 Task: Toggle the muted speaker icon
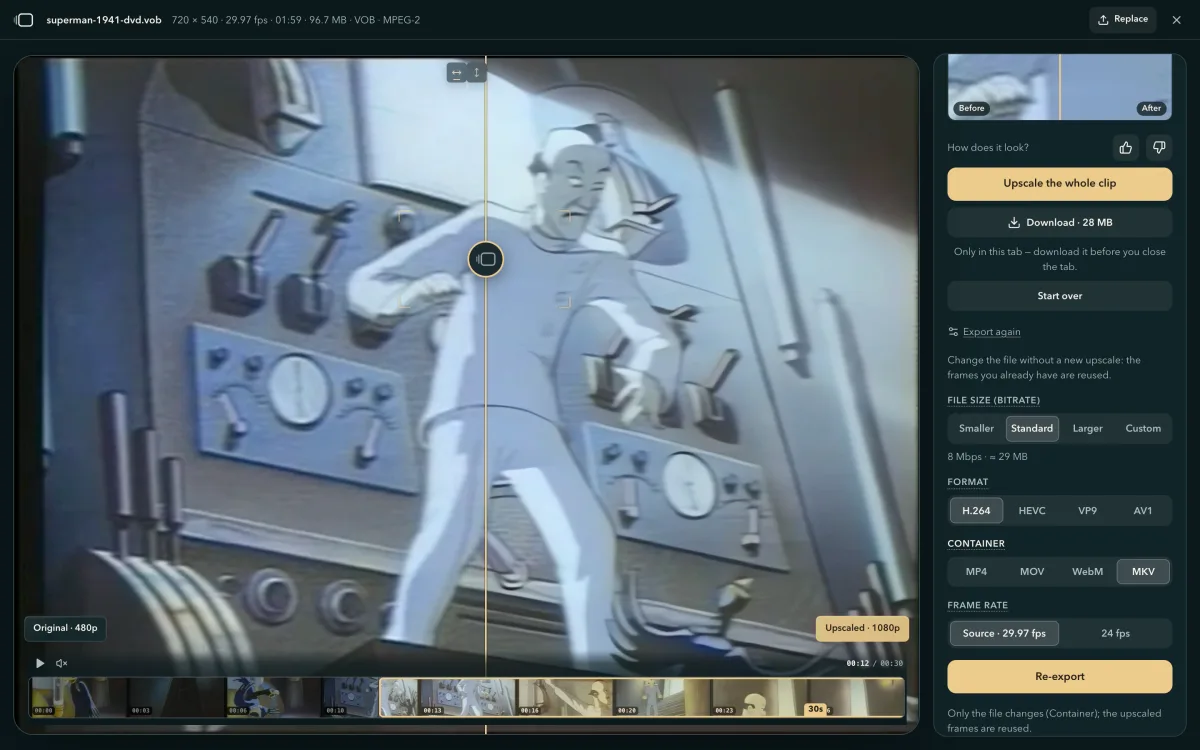[x=61, y=663]
